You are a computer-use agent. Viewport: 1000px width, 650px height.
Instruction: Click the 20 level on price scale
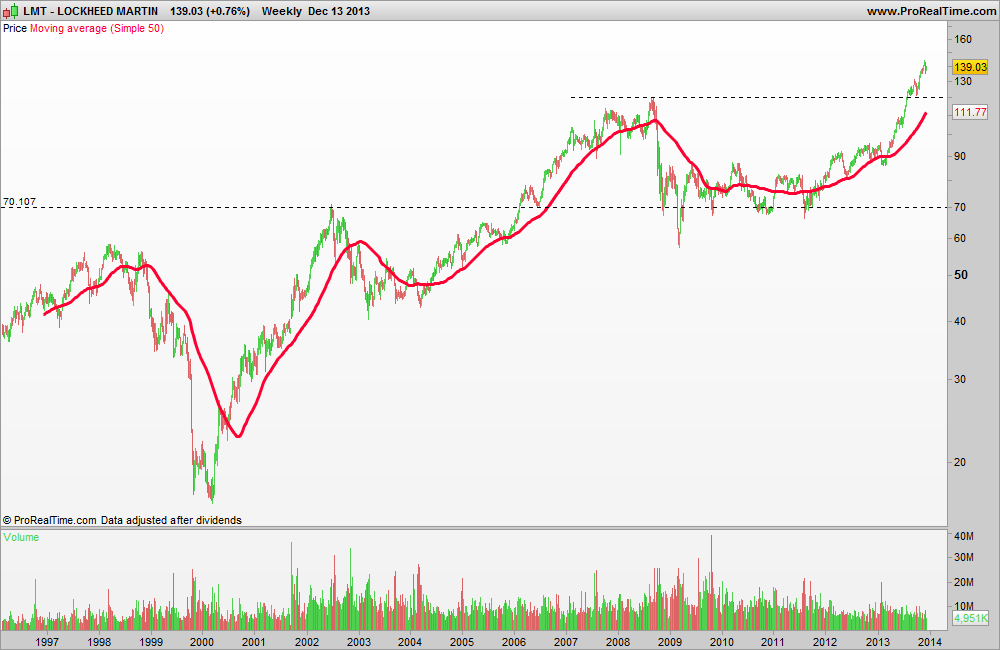[960, 462]
